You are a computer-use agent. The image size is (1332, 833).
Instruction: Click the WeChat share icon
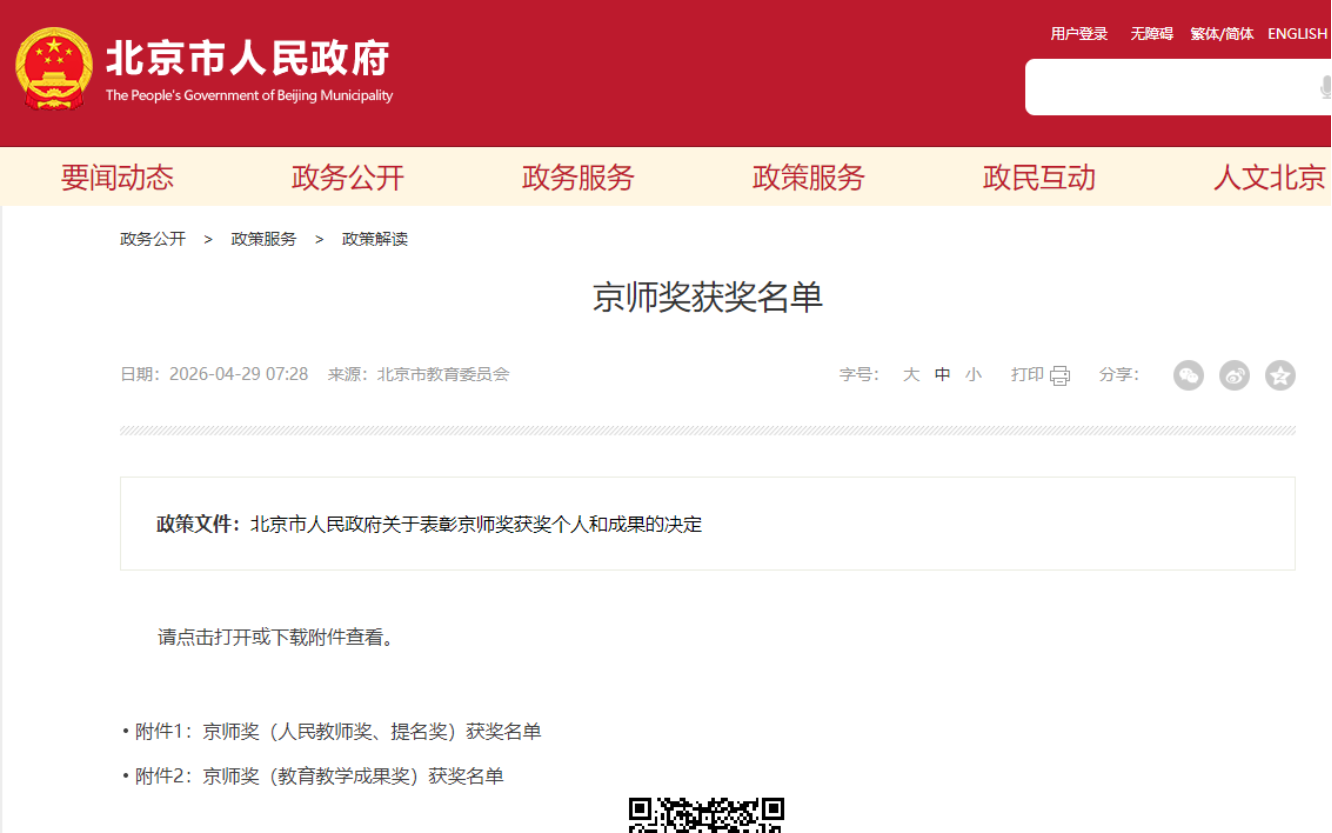[1188, 375]
